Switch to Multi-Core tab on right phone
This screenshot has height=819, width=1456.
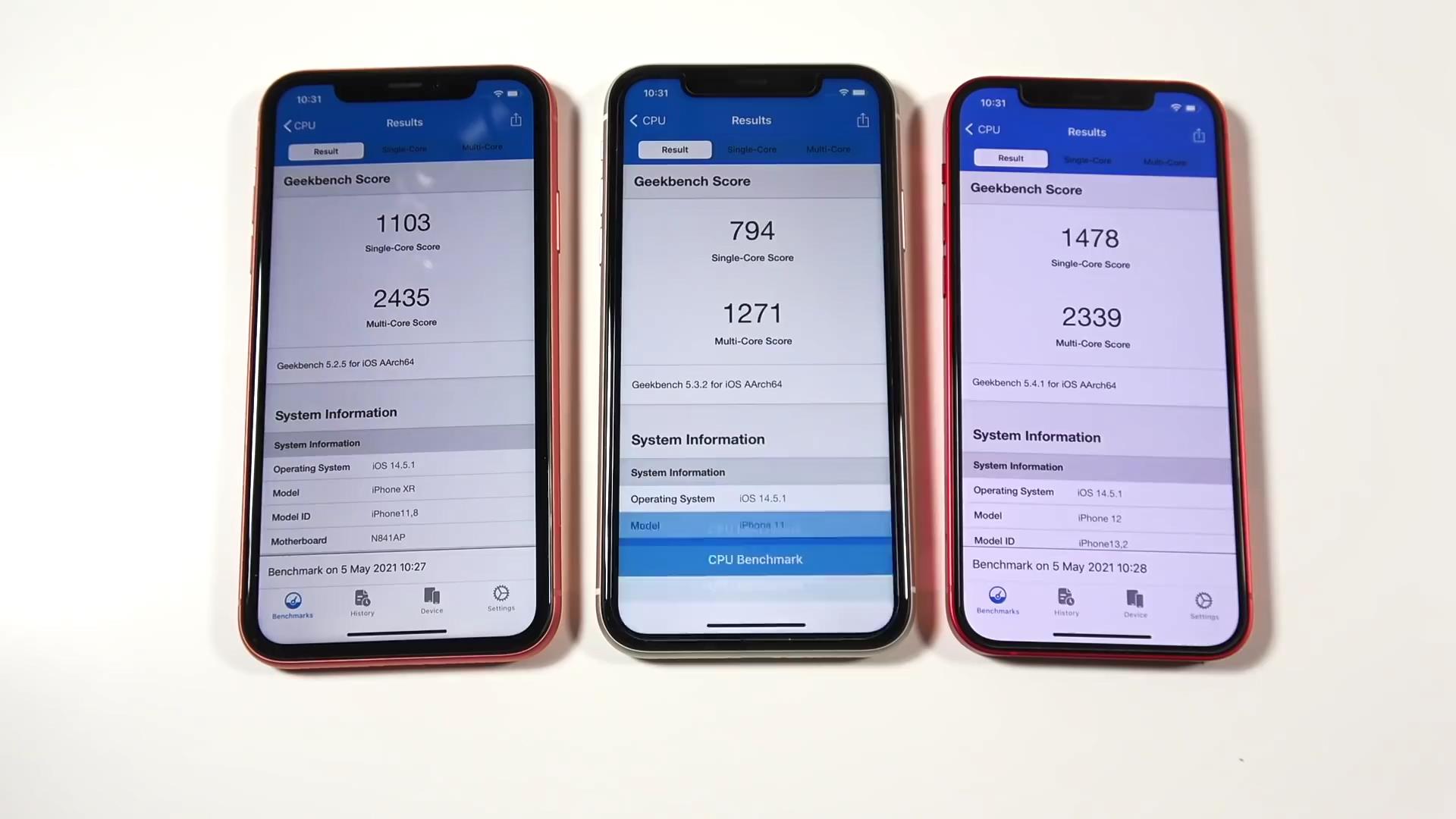click(x=1165, y=159)
